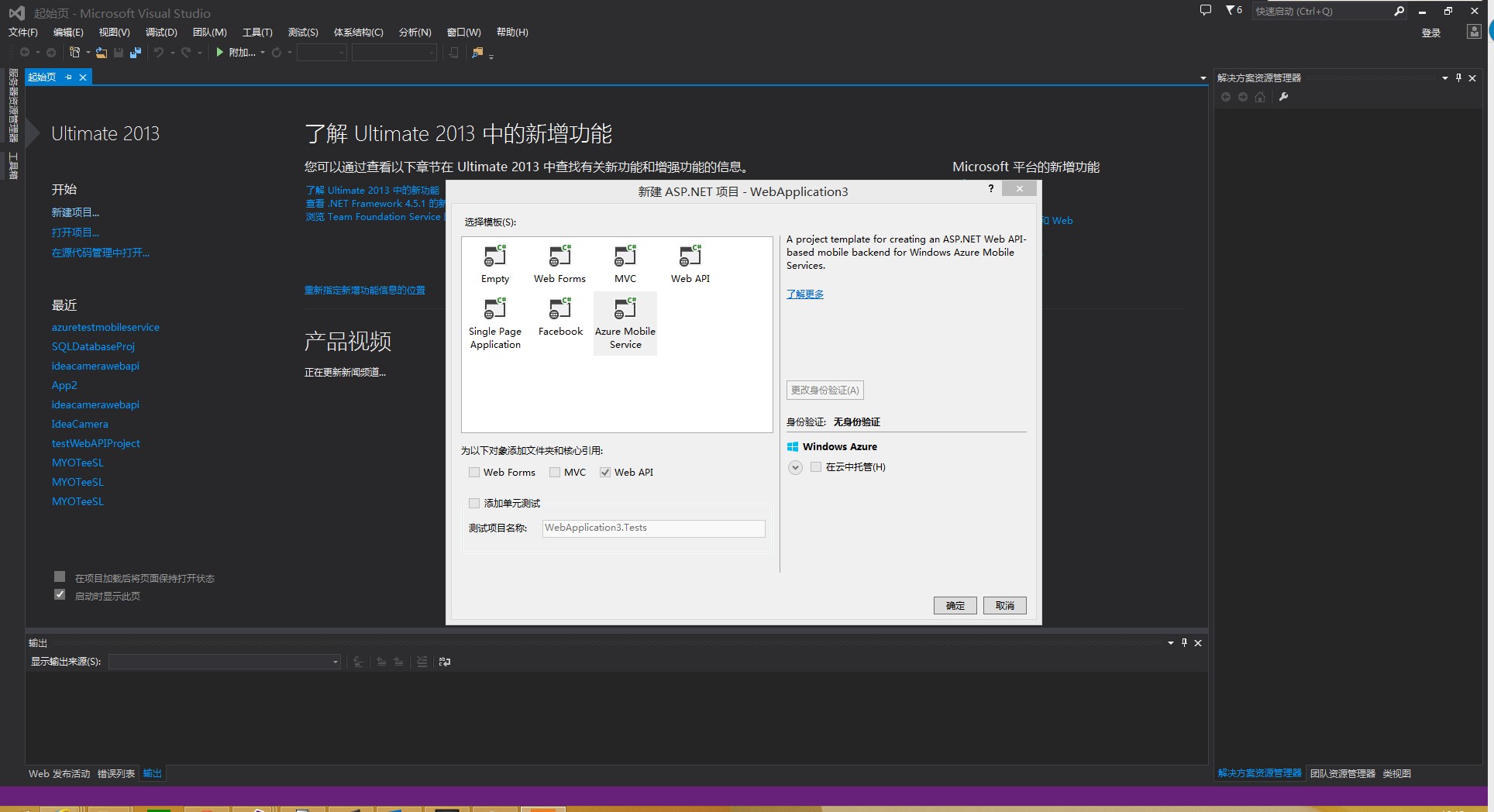This screenshot has height=812, width=1494.
Task: Click the Save All toolbar icon
Action: click(136, 53)
